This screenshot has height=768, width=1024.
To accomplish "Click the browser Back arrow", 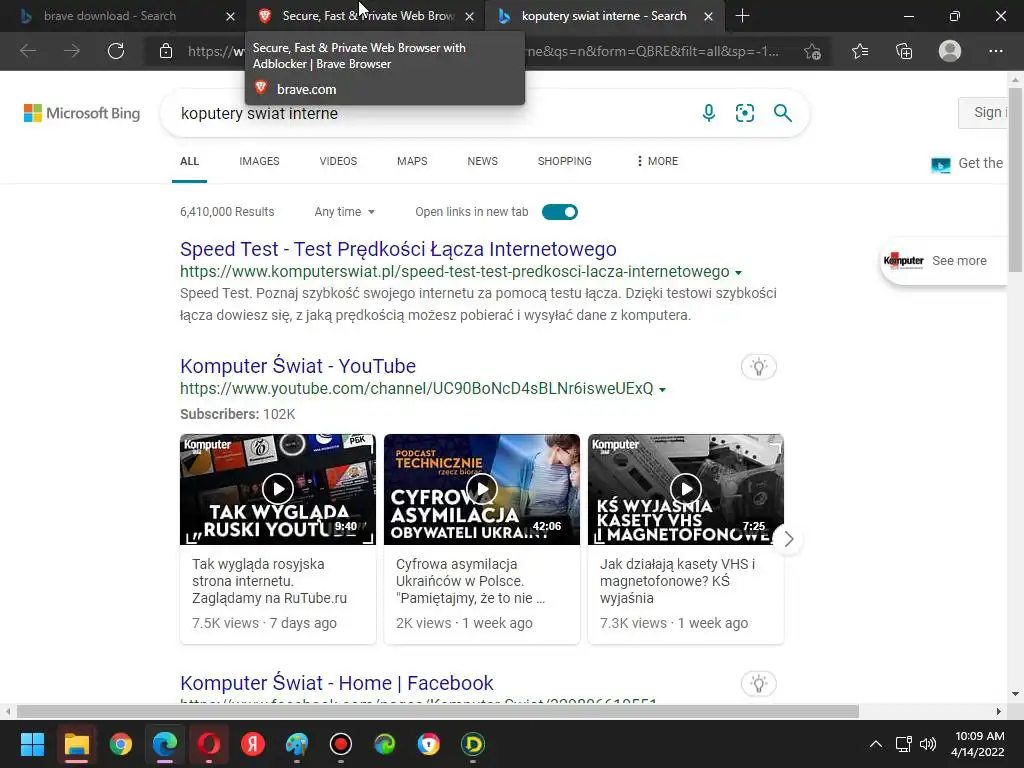I will [x=28, y=51].
